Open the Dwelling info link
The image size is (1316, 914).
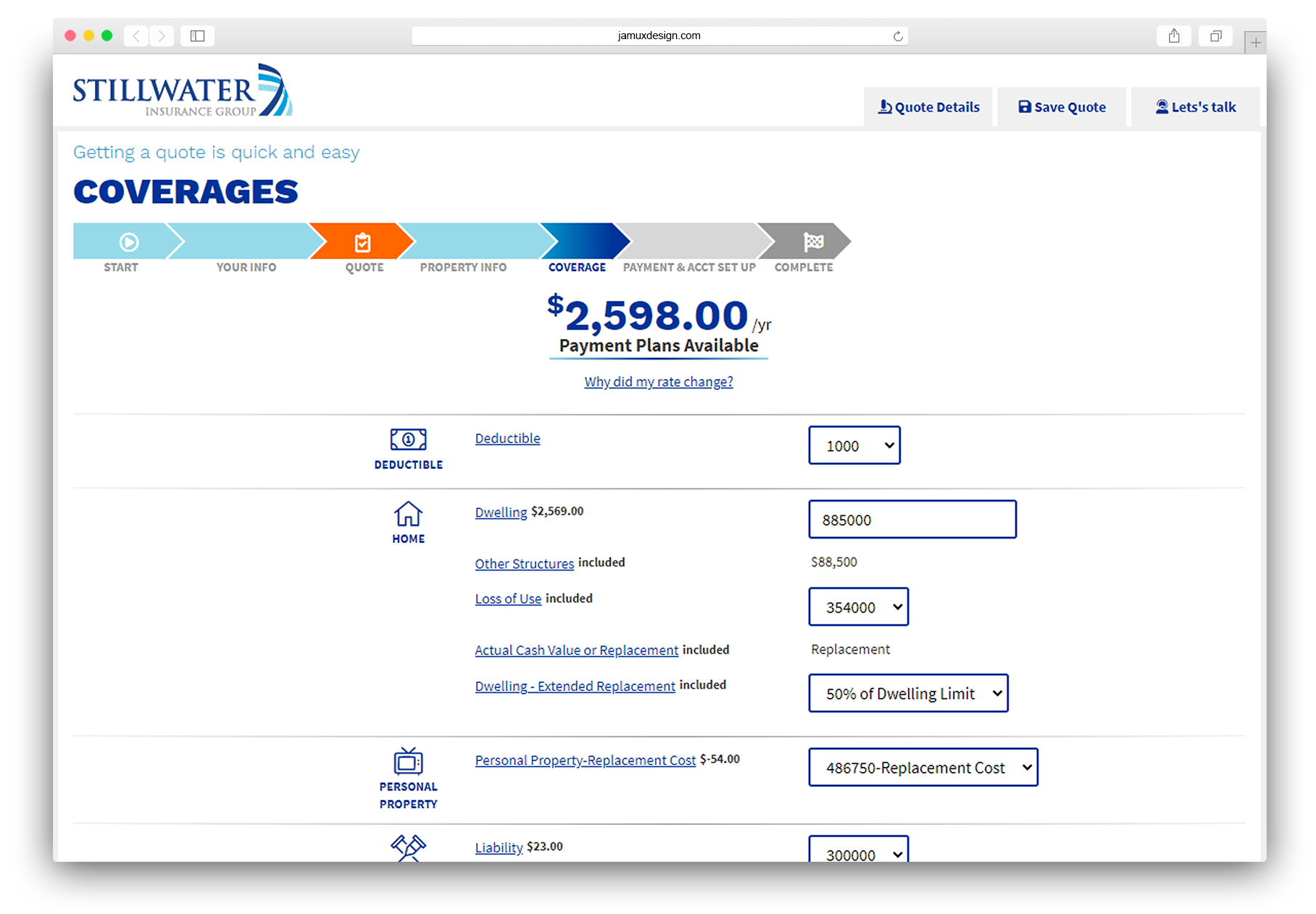click(x=501, y=512)
